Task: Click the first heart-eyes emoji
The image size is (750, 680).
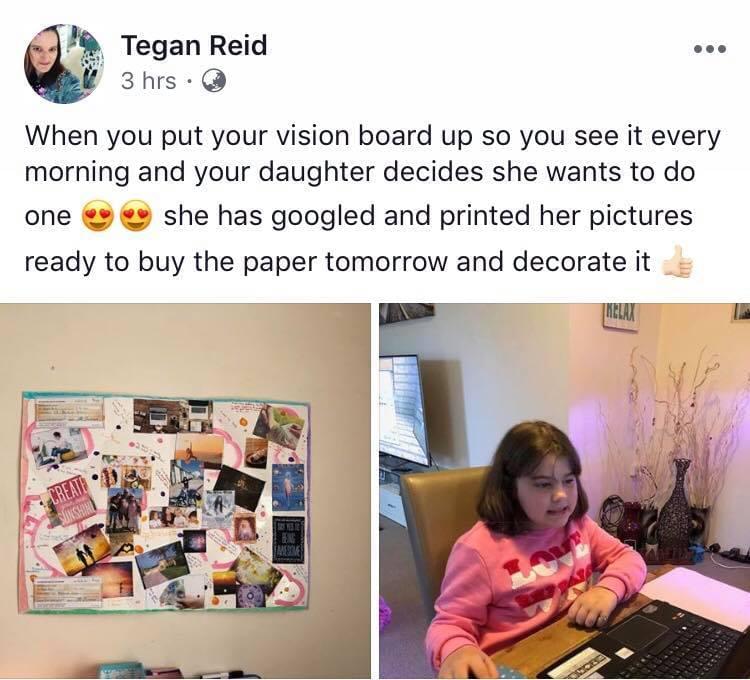Action: tap(98, 216)
